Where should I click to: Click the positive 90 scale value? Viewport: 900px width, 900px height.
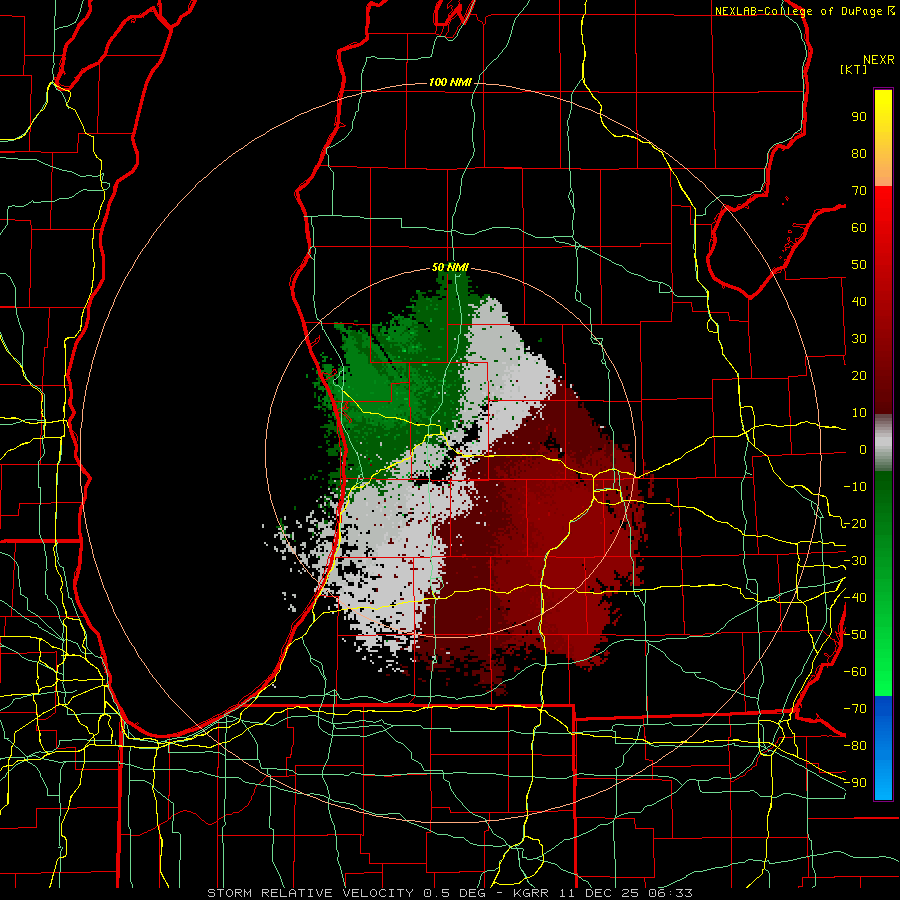[859, 117]
